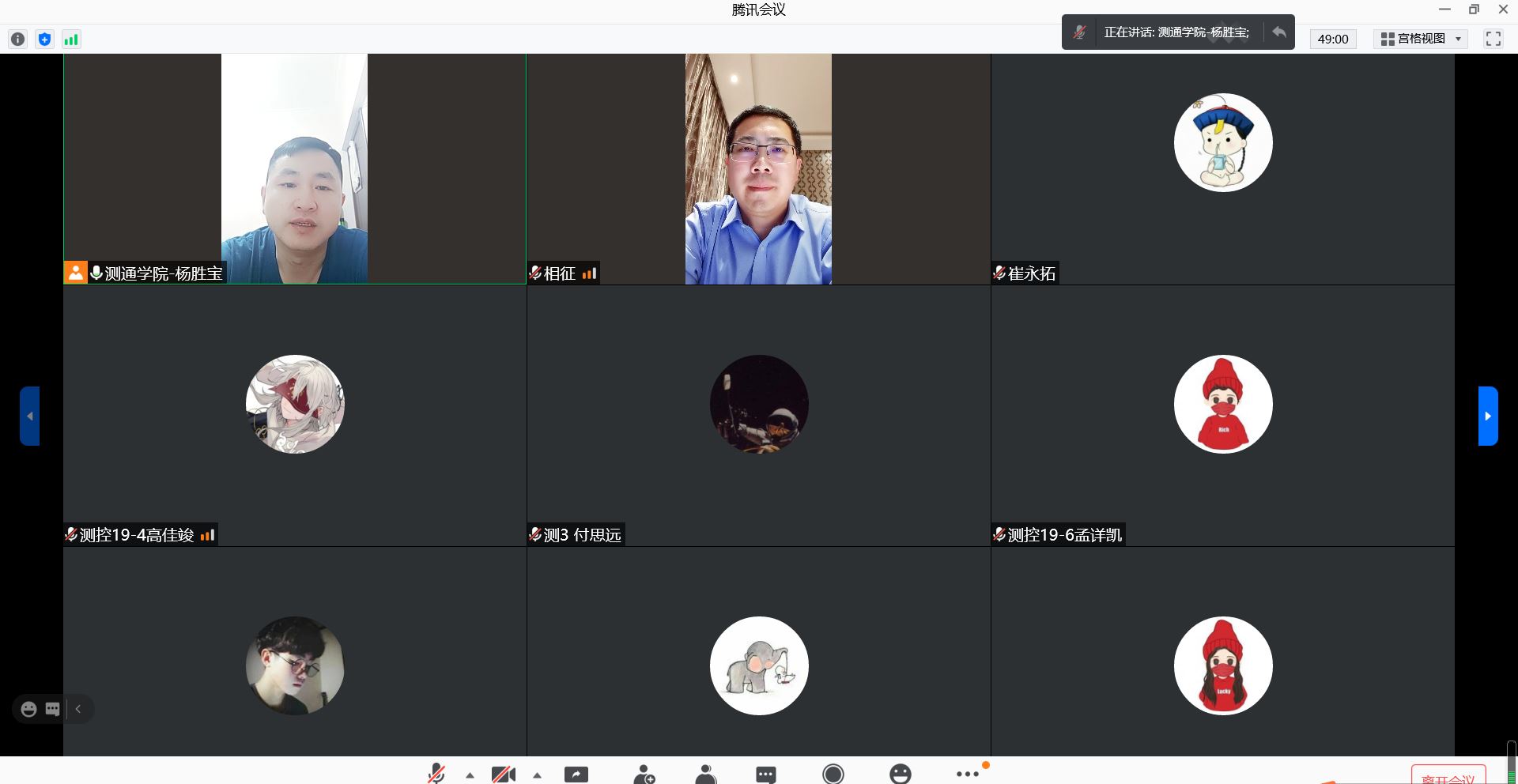Unmute the microphone in bottom toolbar

(x=436, y=774)
